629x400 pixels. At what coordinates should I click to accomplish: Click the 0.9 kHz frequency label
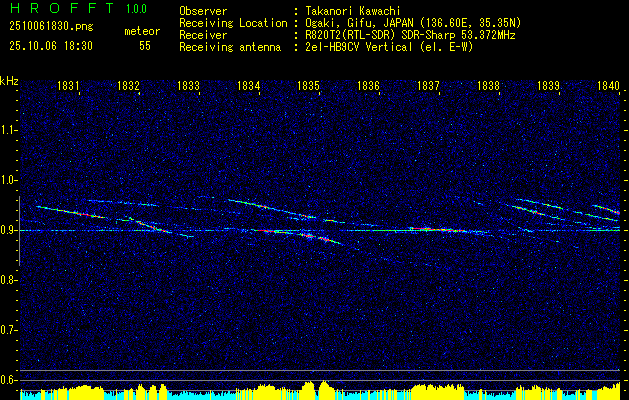point(8,230)
